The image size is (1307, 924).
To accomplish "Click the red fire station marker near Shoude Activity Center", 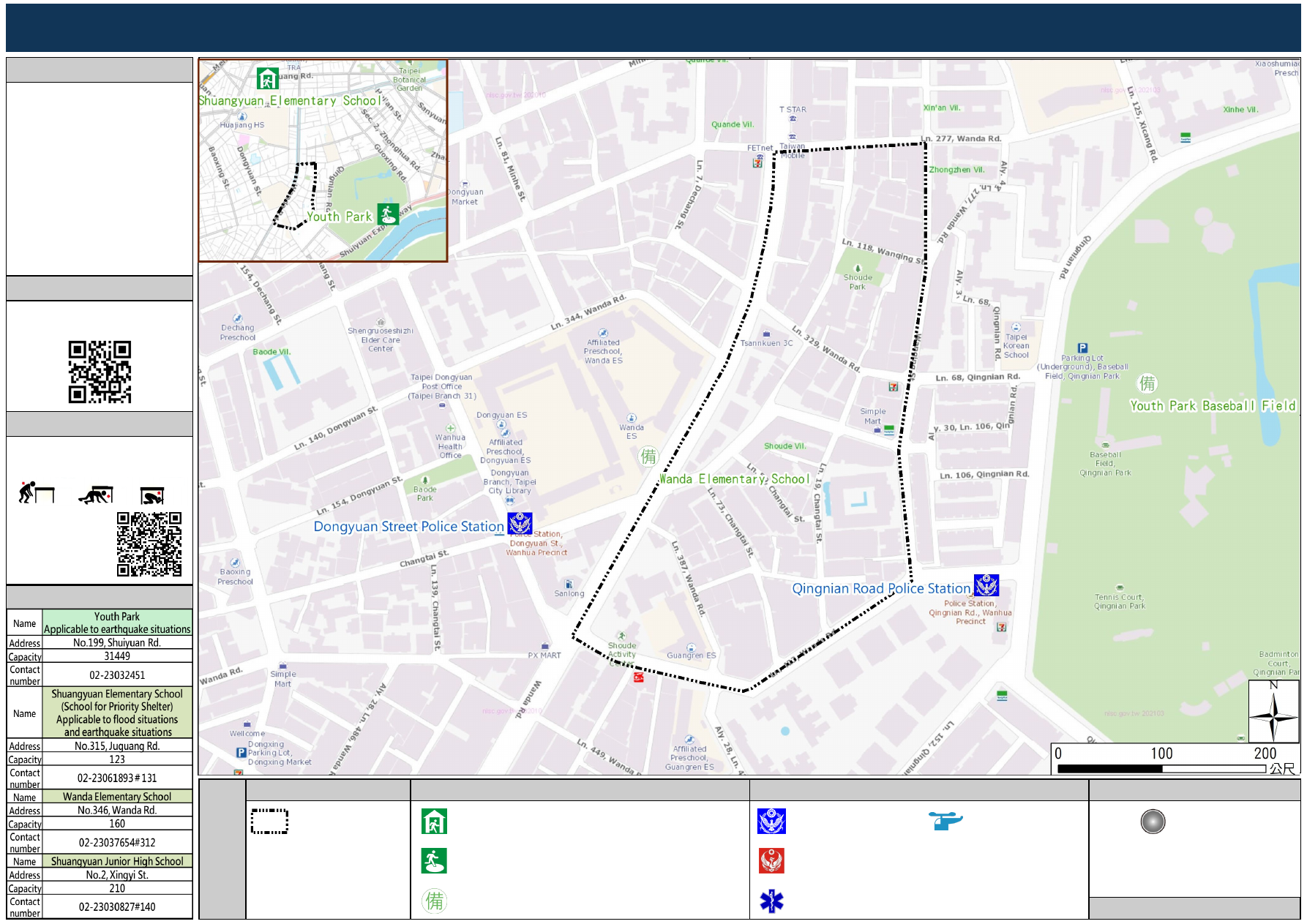I will [638, 677].
